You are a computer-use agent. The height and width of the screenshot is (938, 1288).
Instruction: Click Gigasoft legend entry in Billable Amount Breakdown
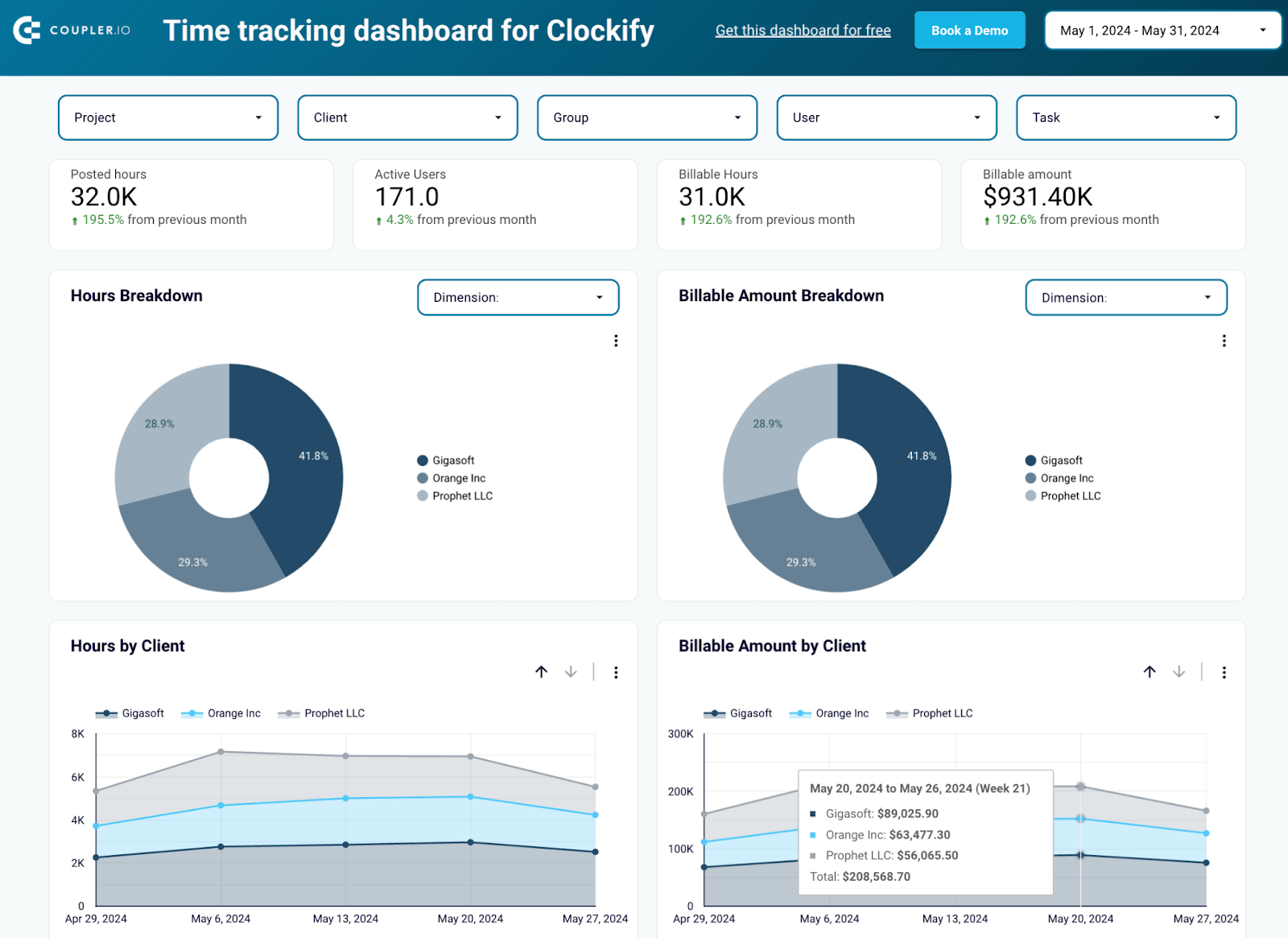point(1054,461)
